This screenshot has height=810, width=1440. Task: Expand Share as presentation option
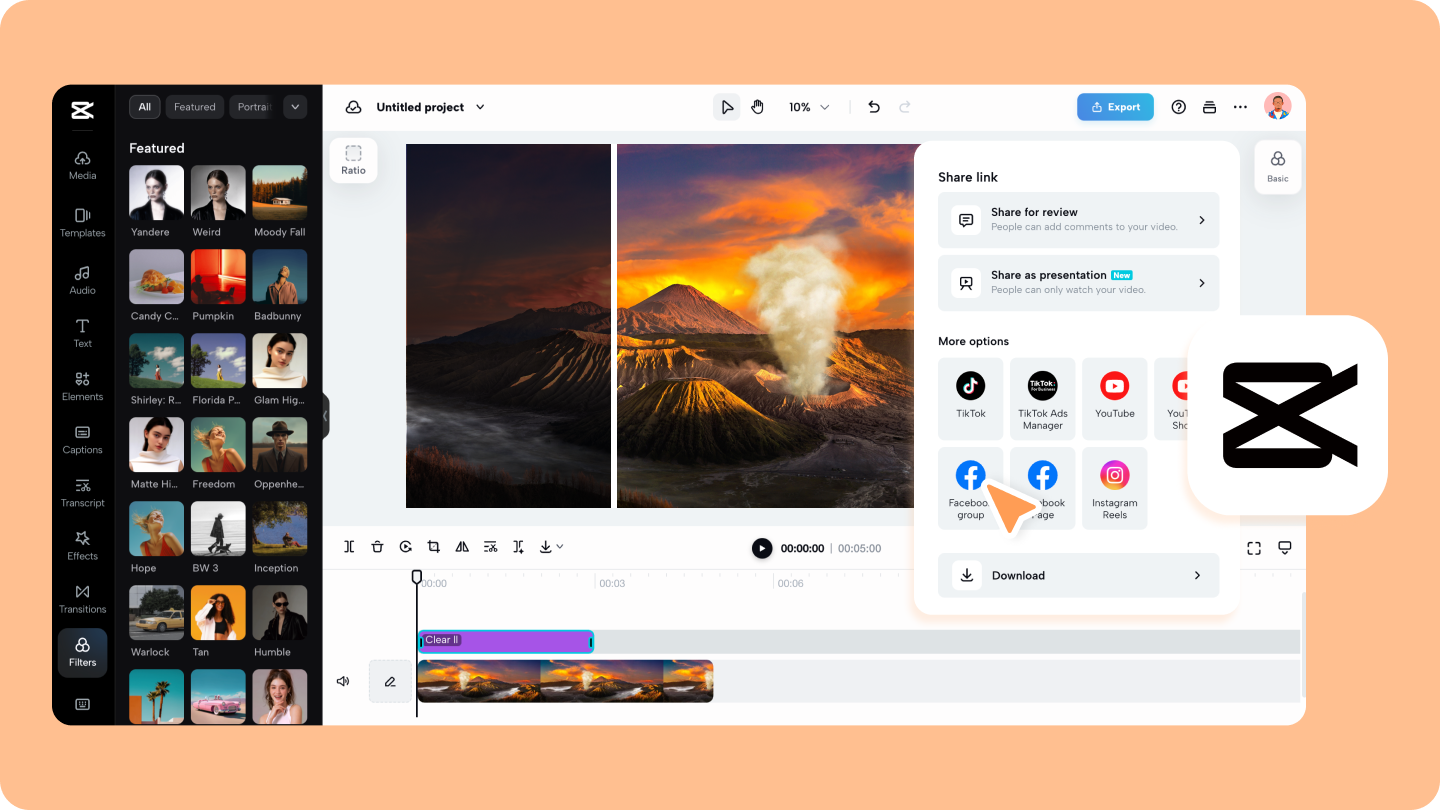click(1078, 283)
